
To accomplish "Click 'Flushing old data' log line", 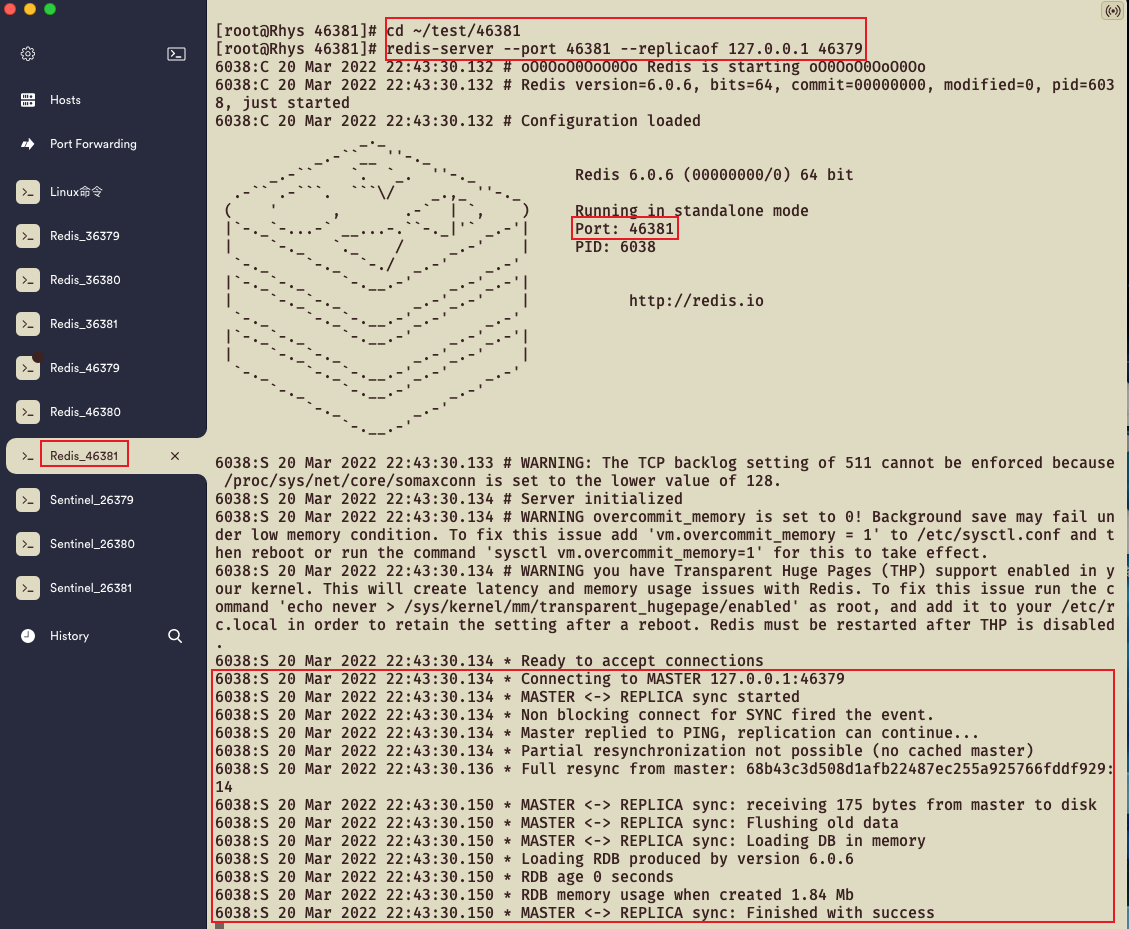I will pos(557,823).
